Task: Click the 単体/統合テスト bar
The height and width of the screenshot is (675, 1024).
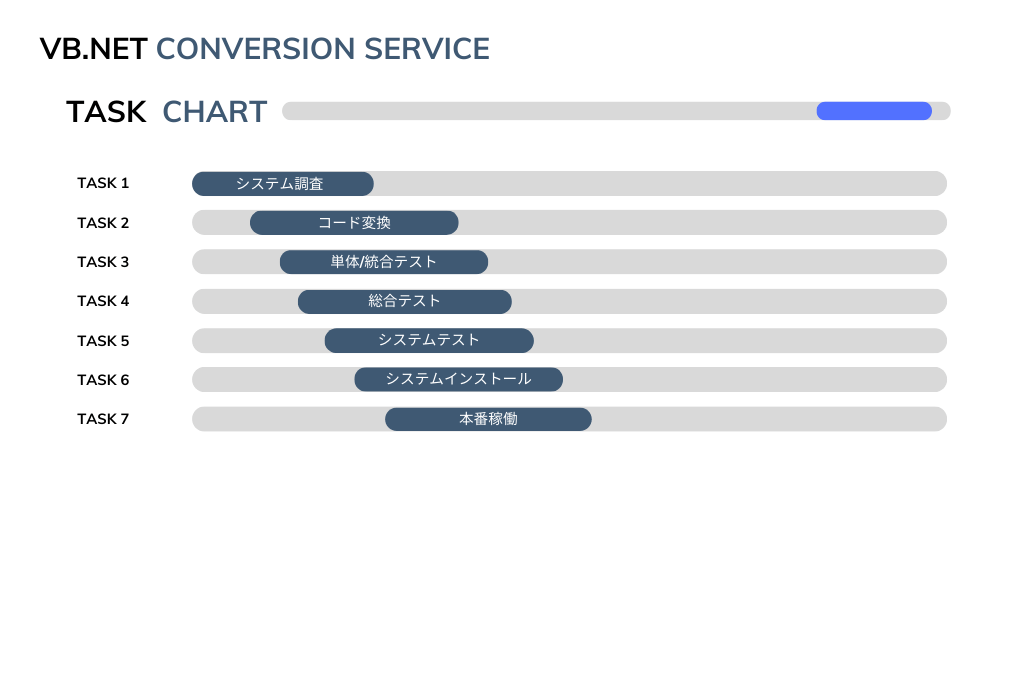Action: [384, 262]
